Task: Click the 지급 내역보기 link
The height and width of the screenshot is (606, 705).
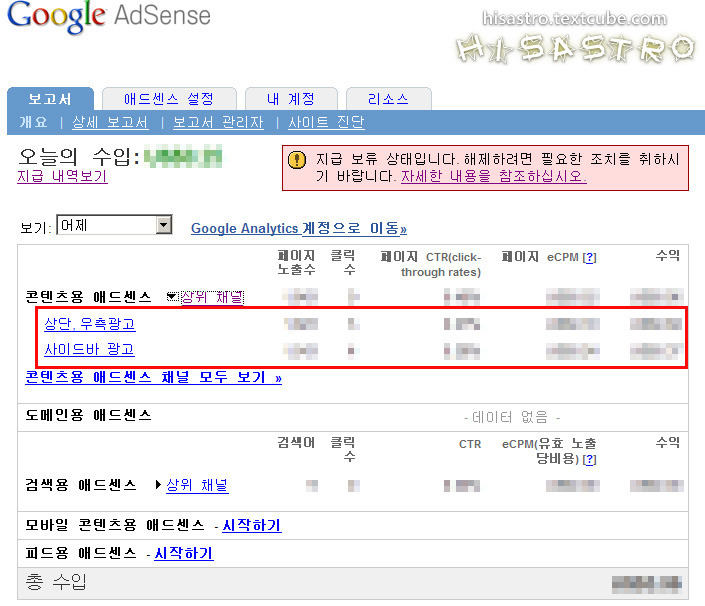Action: pos(62,176)
